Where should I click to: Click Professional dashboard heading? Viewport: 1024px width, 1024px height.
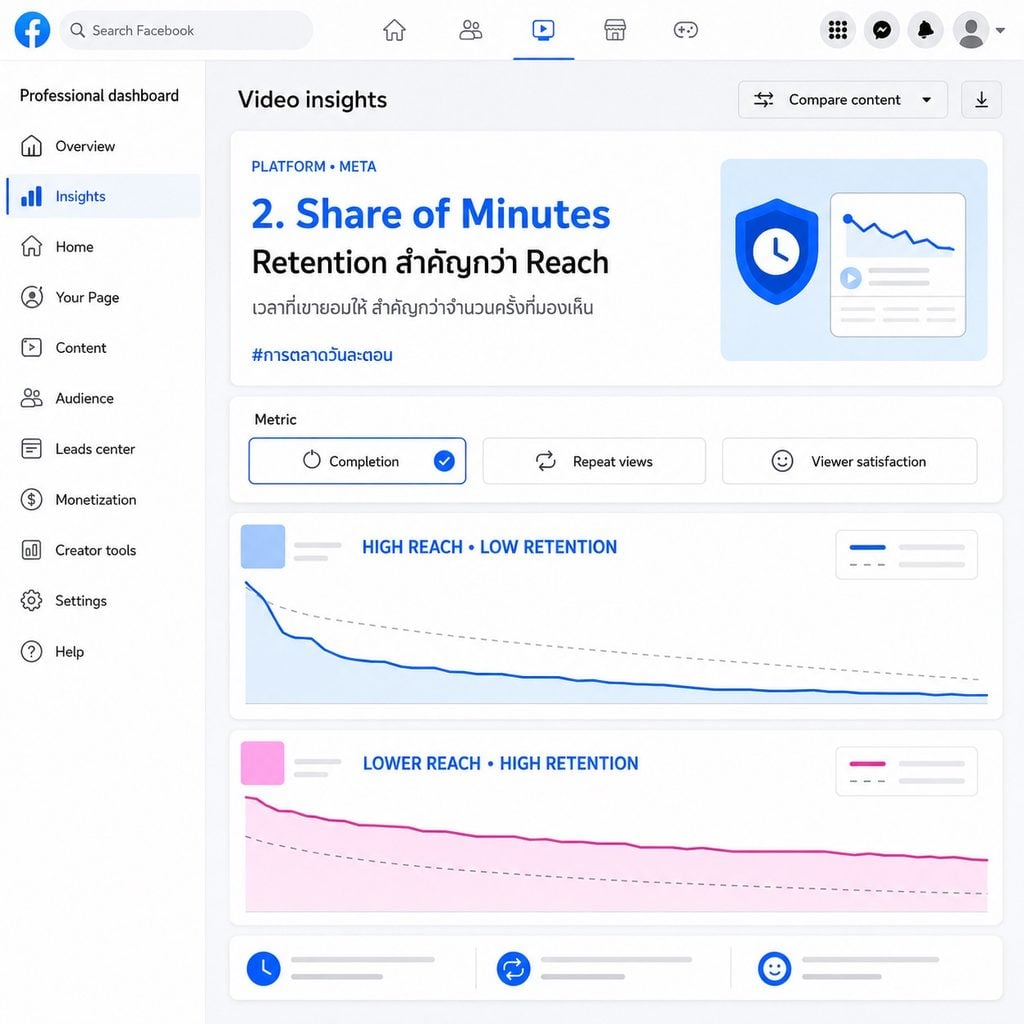[99, 95]
